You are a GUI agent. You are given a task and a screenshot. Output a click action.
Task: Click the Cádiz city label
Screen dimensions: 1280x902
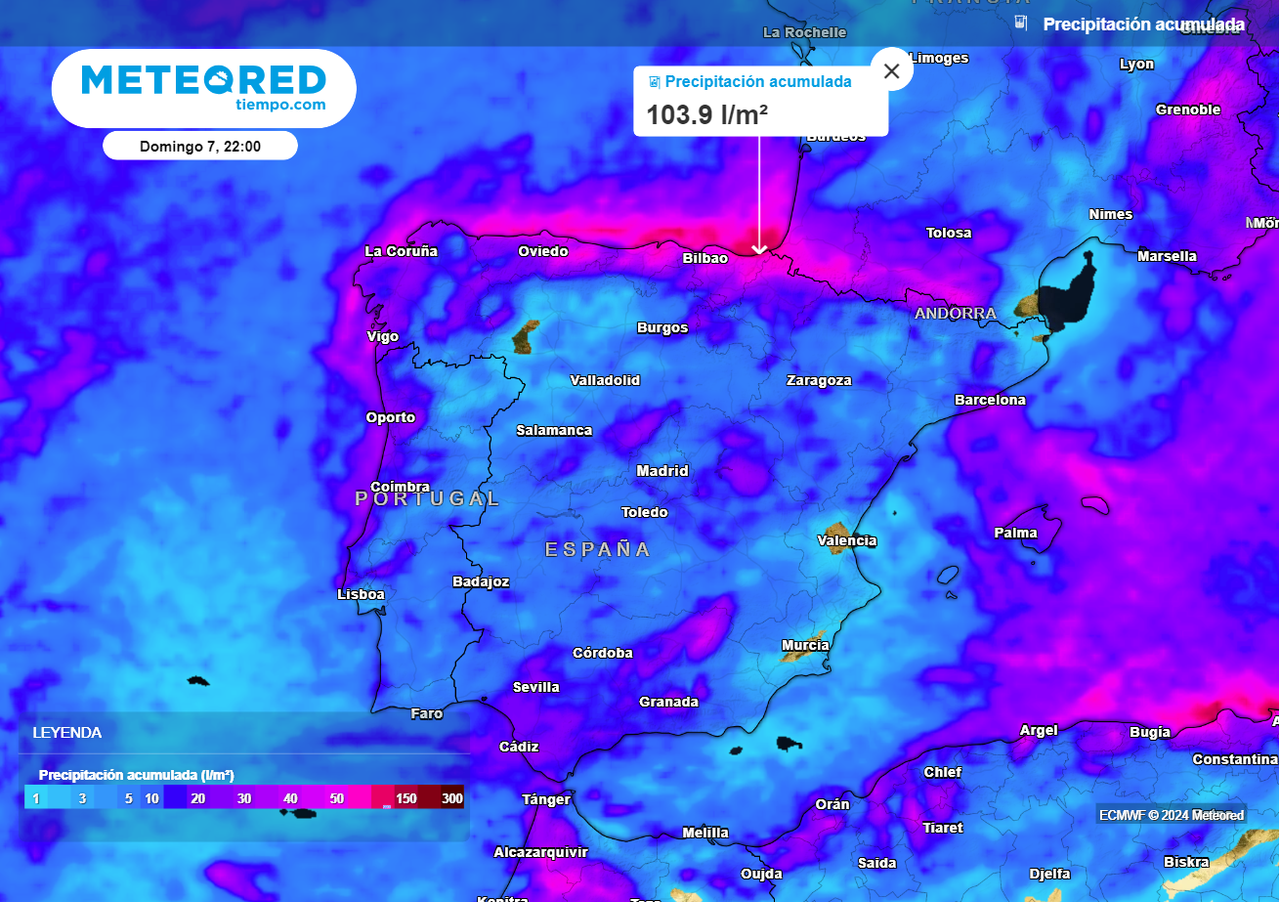519,746
